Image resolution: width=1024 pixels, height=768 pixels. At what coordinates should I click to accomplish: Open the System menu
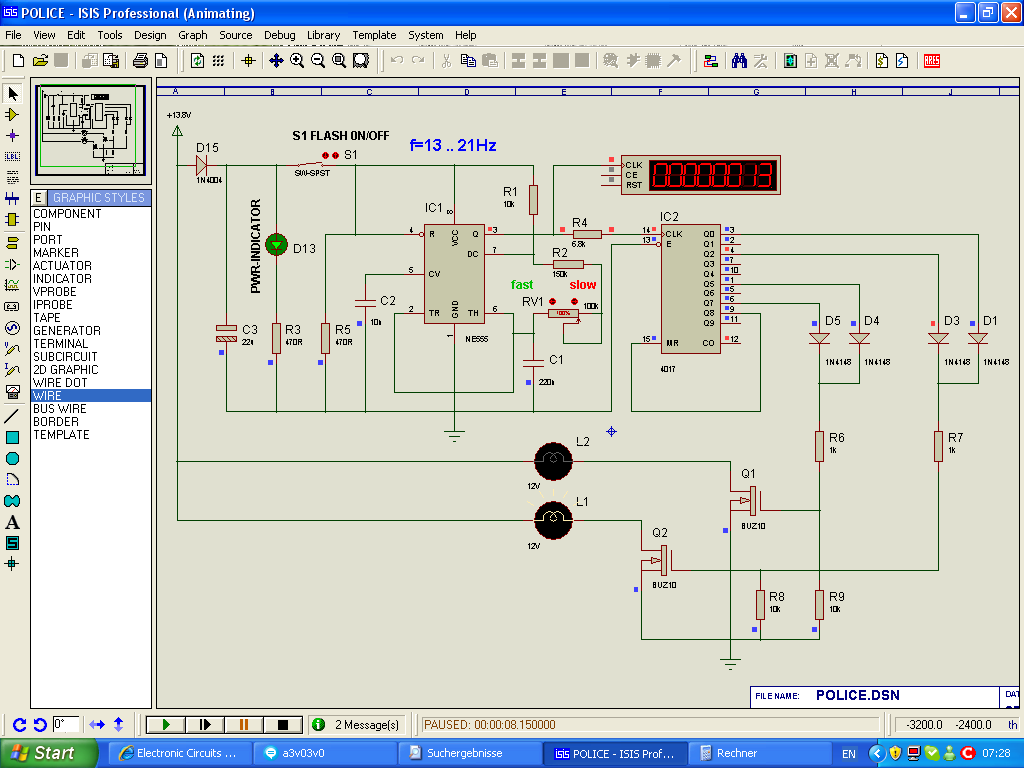tap(426, 35)
